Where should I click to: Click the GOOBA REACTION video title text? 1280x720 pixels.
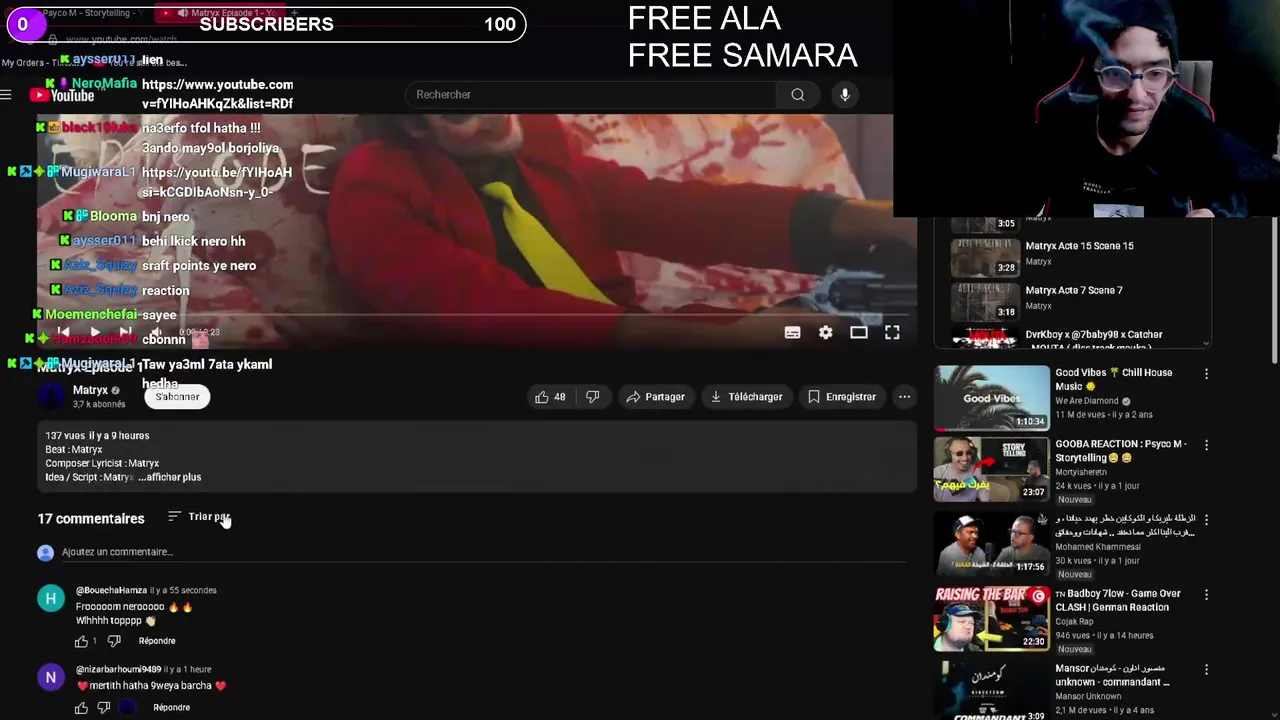[x=1121, y=451]
